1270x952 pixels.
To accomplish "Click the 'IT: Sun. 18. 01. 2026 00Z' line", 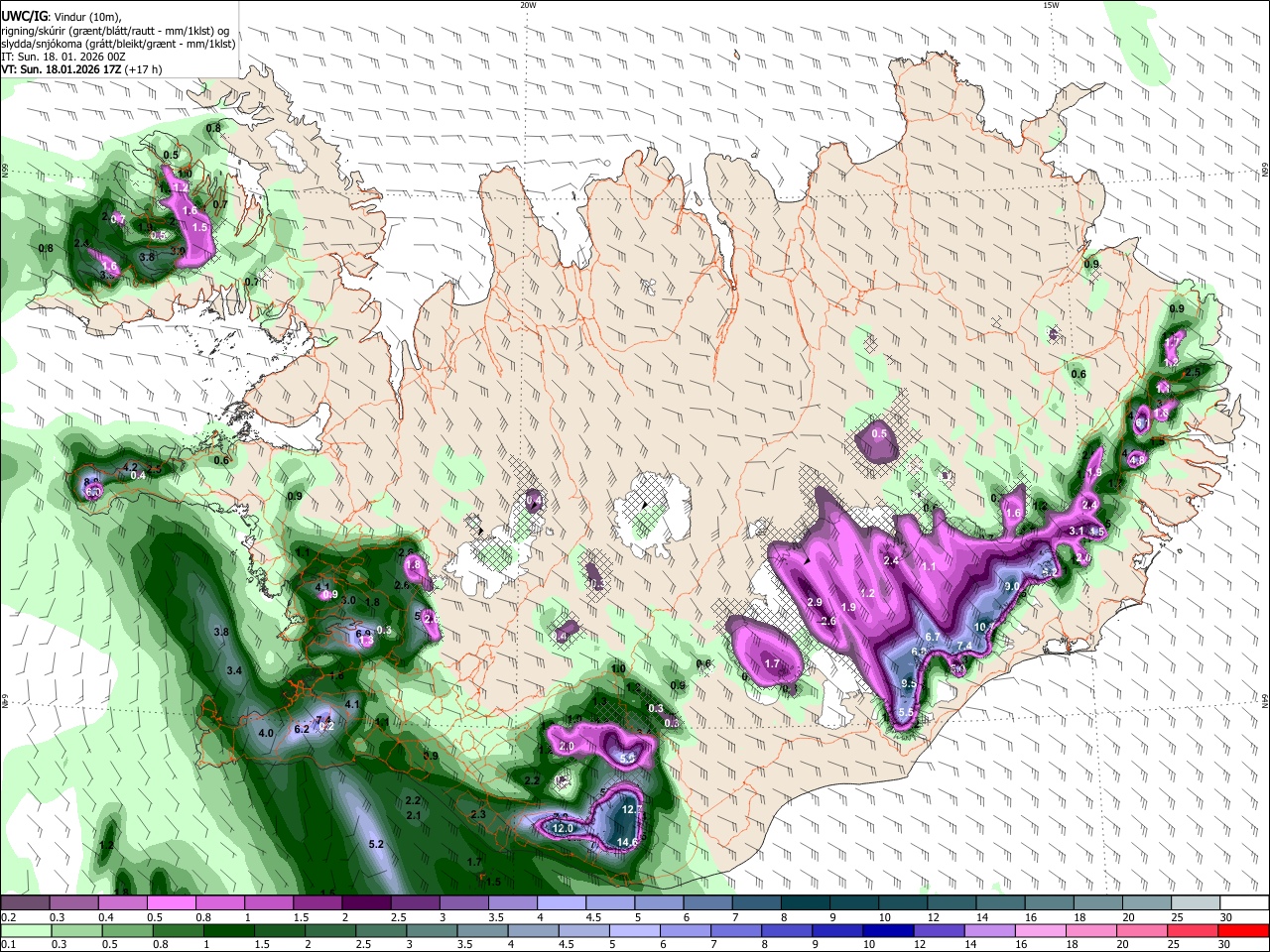I will point(63,57).
